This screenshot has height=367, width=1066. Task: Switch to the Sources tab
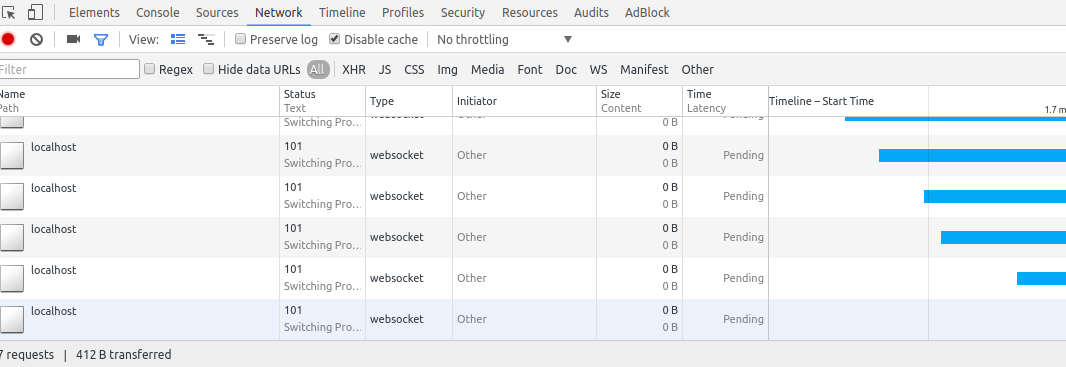point(217,12)
